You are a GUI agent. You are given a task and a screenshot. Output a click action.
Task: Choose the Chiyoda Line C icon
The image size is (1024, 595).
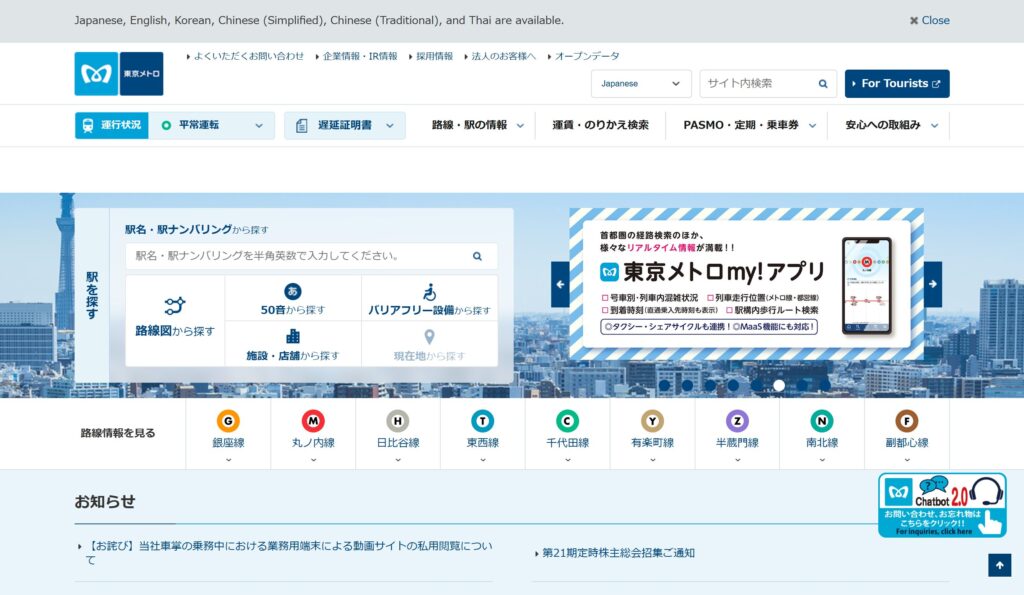(x=567, y=421)
